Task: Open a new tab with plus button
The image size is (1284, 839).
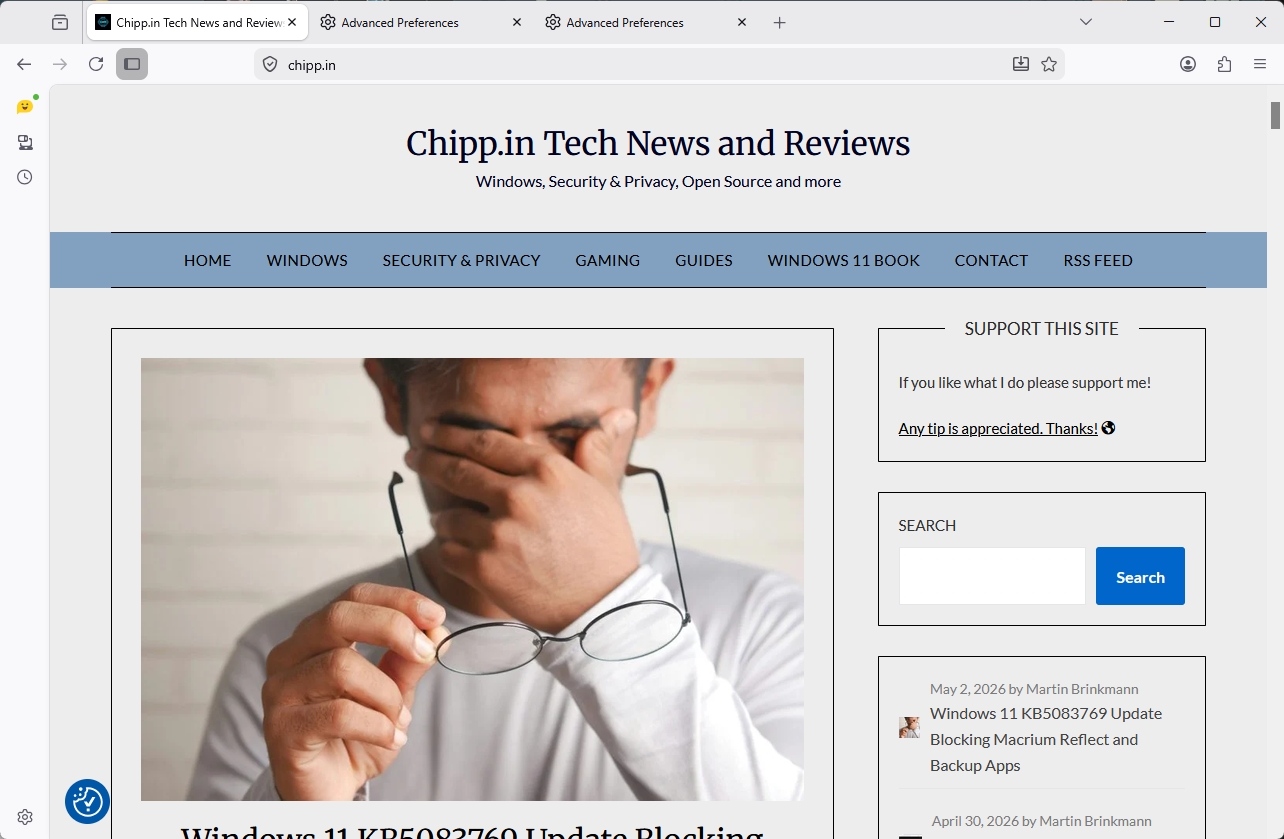Action: click(x=780, y=22)
